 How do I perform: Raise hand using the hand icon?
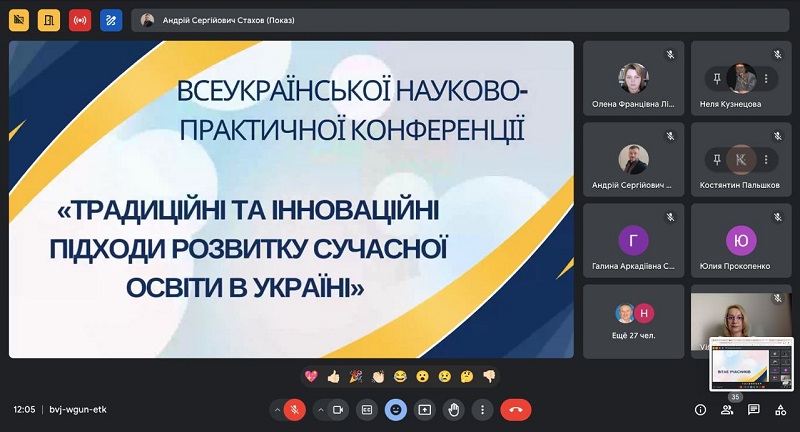pos(454,409)
